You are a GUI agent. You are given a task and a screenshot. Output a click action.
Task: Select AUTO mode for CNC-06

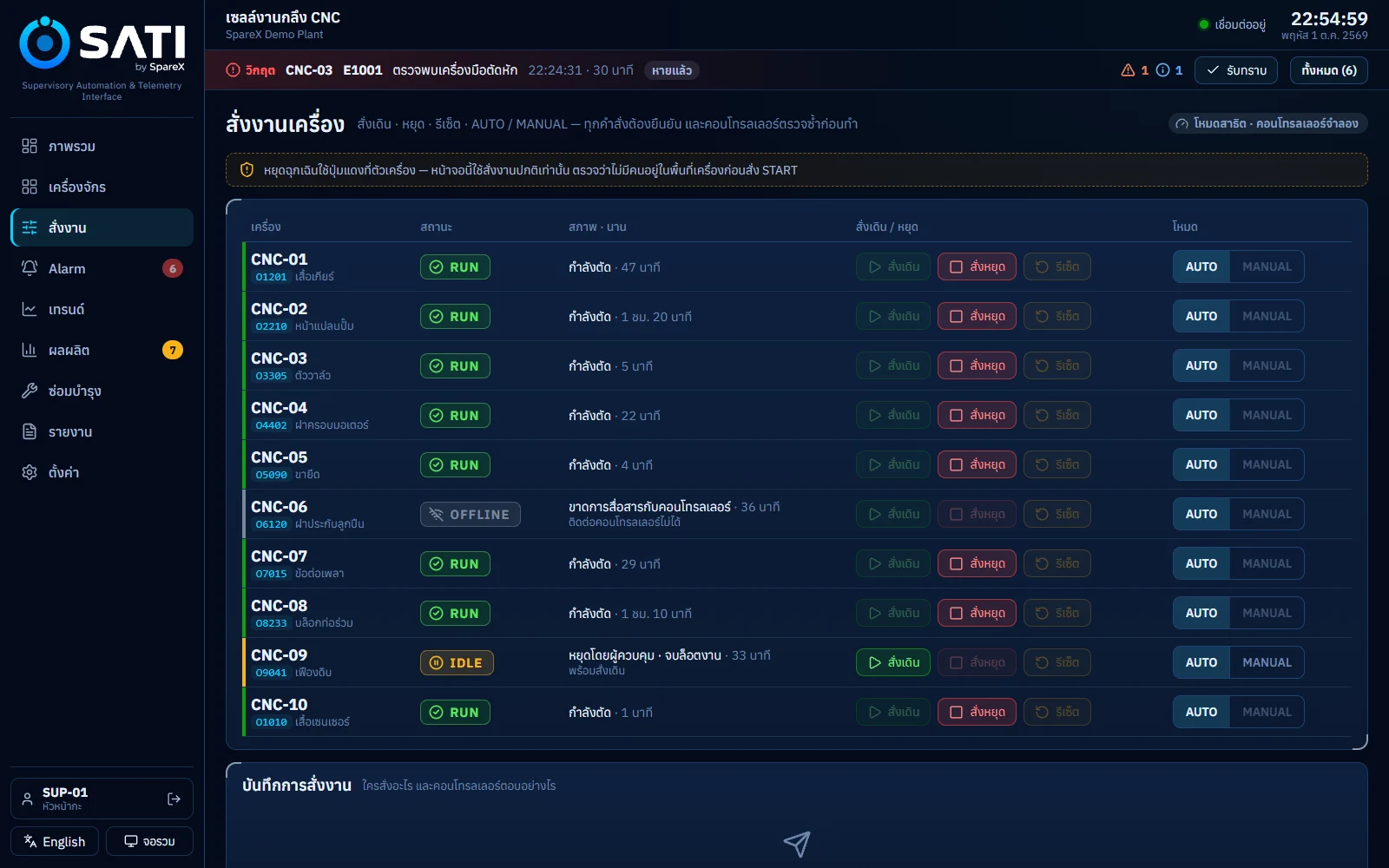coord(1201,514)
